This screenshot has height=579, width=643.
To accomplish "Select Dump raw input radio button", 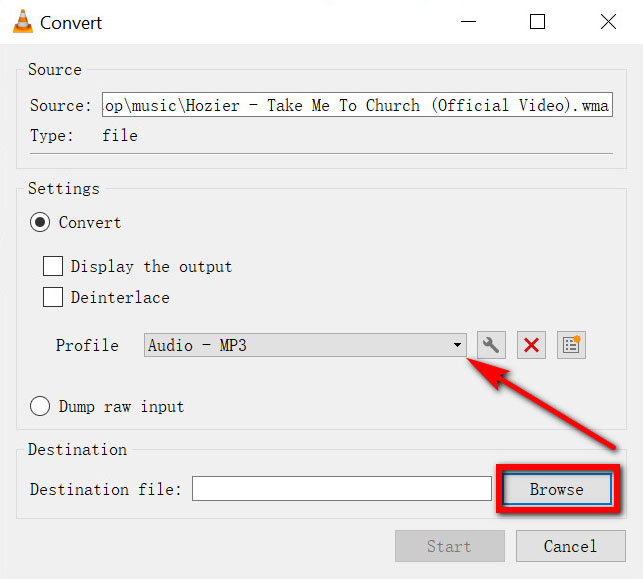I will (40, 406).
